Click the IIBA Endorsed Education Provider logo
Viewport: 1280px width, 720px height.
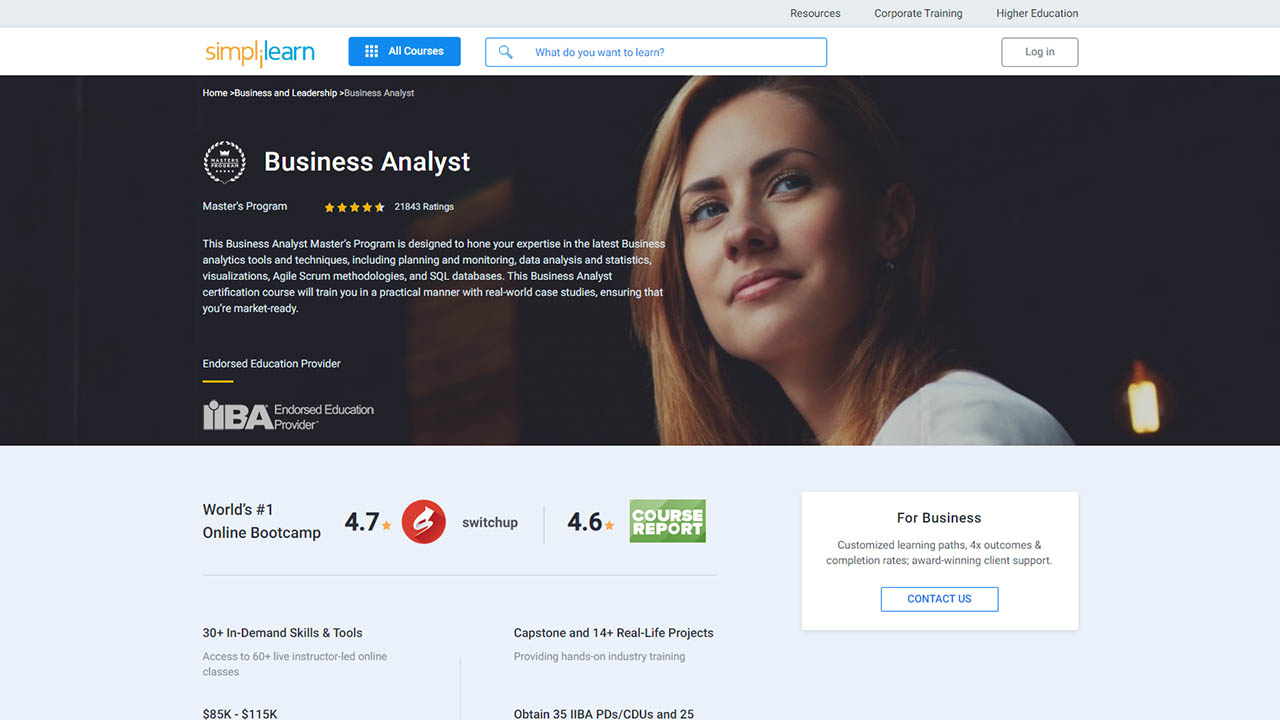click(x=288, y=415)
